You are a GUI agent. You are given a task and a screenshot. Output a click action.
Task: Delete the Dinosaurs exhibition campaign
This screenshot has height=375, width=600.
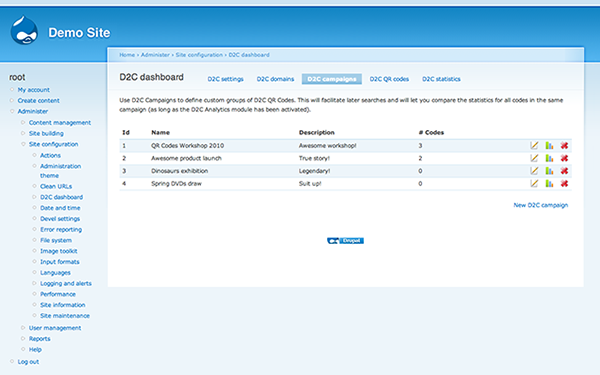(564, 171)
